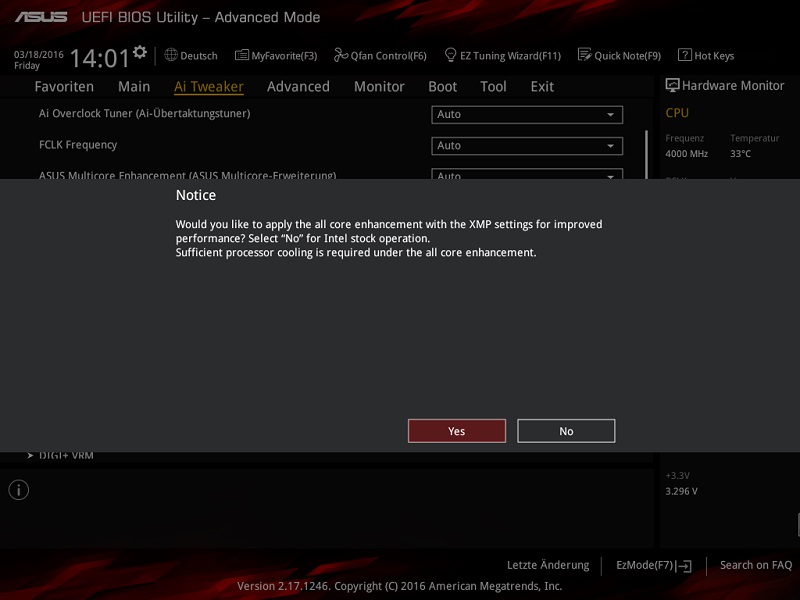Switch to the Main tab
Screen dimensions: 800x600
(x=134, y=87)
